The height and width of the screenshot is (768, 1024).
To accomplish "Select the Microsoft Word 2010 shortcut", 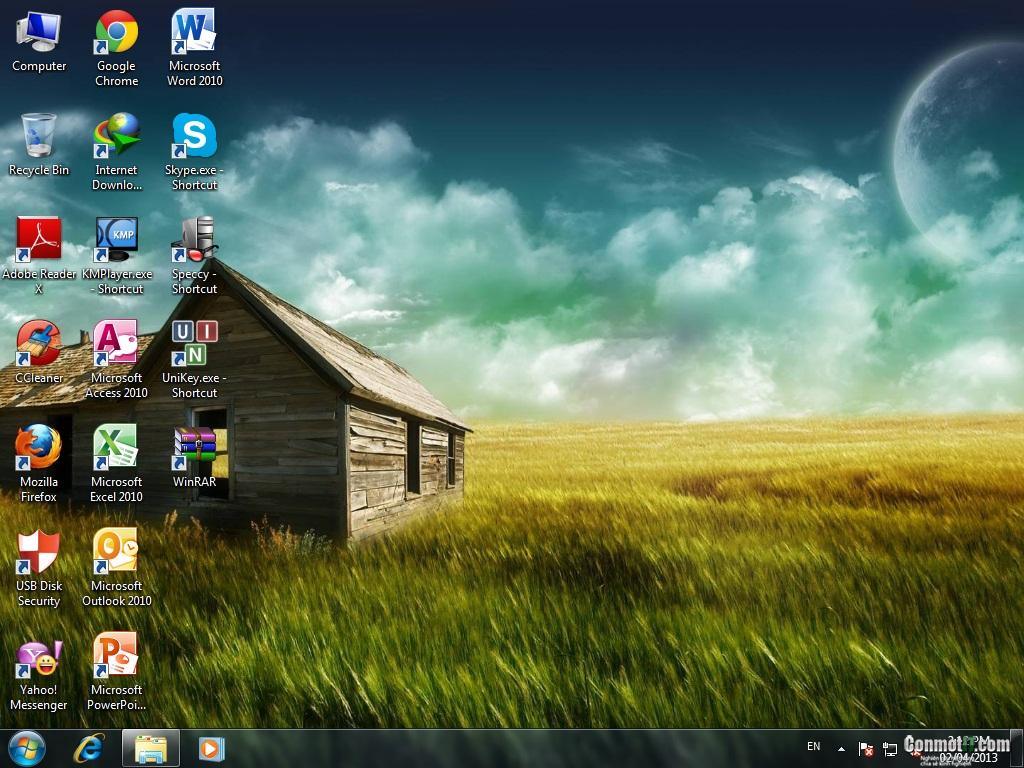I will [194, 48].
